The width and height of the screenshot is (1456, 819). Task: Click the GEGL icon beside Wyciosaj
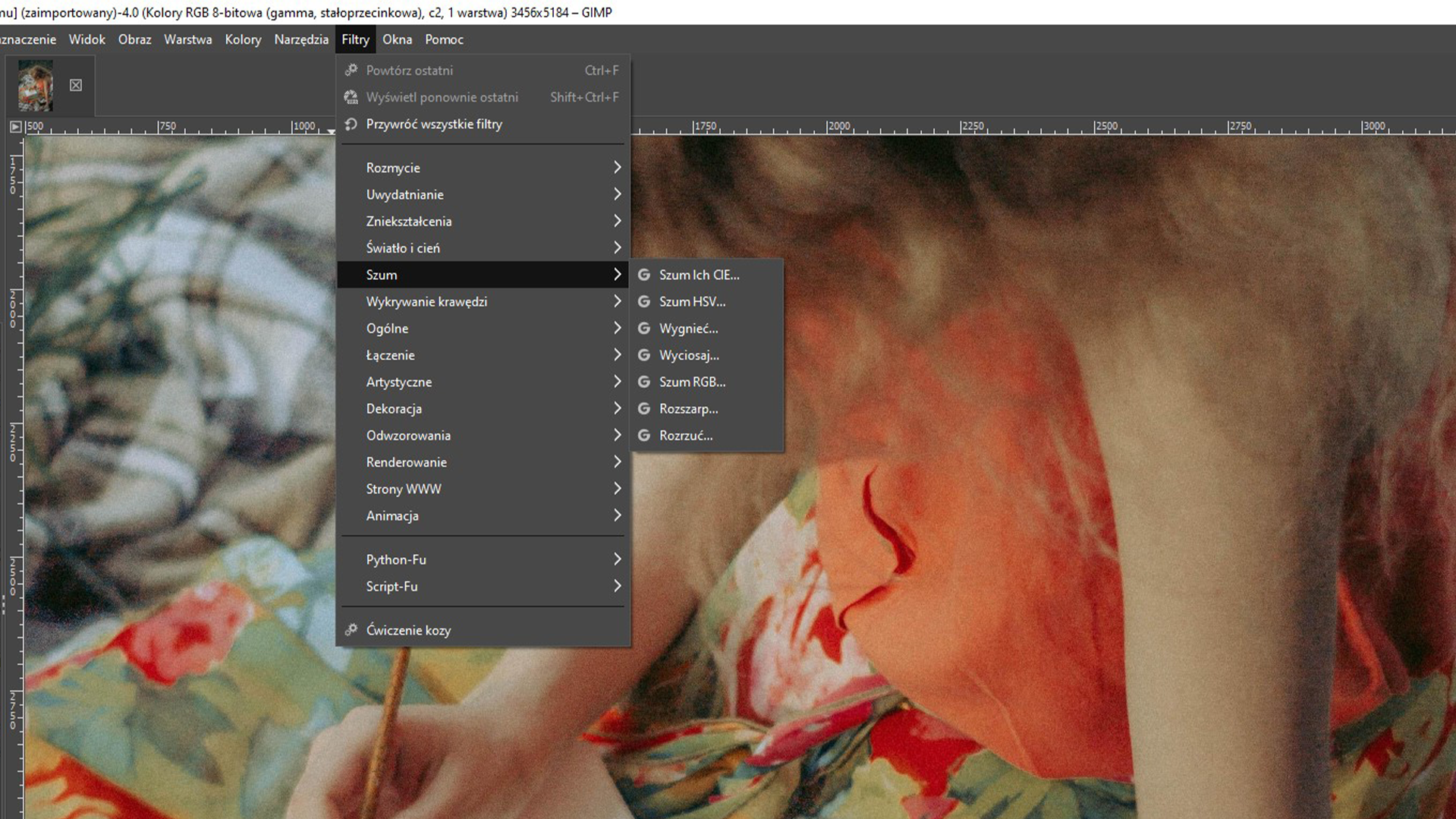tap(644, 355)
